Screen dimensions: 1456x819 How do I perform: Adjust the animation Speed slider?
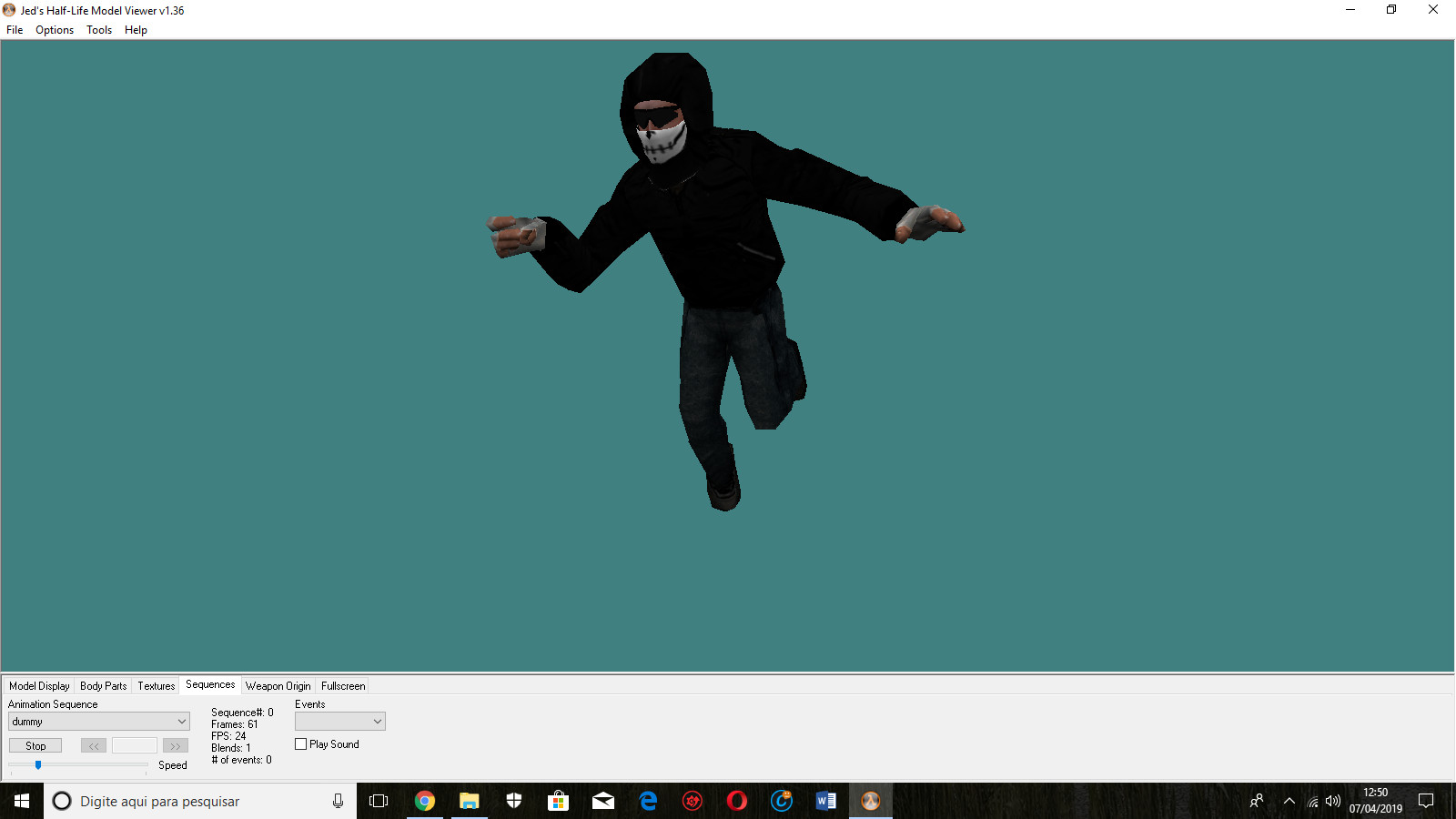click(38, 764)
